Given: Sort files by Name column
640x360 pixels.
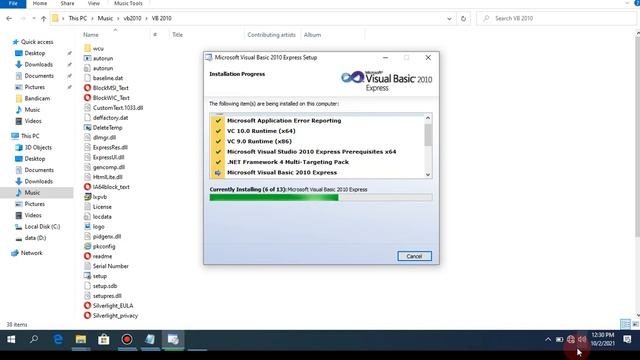Looking at the screenshot, I should point(91,35).
